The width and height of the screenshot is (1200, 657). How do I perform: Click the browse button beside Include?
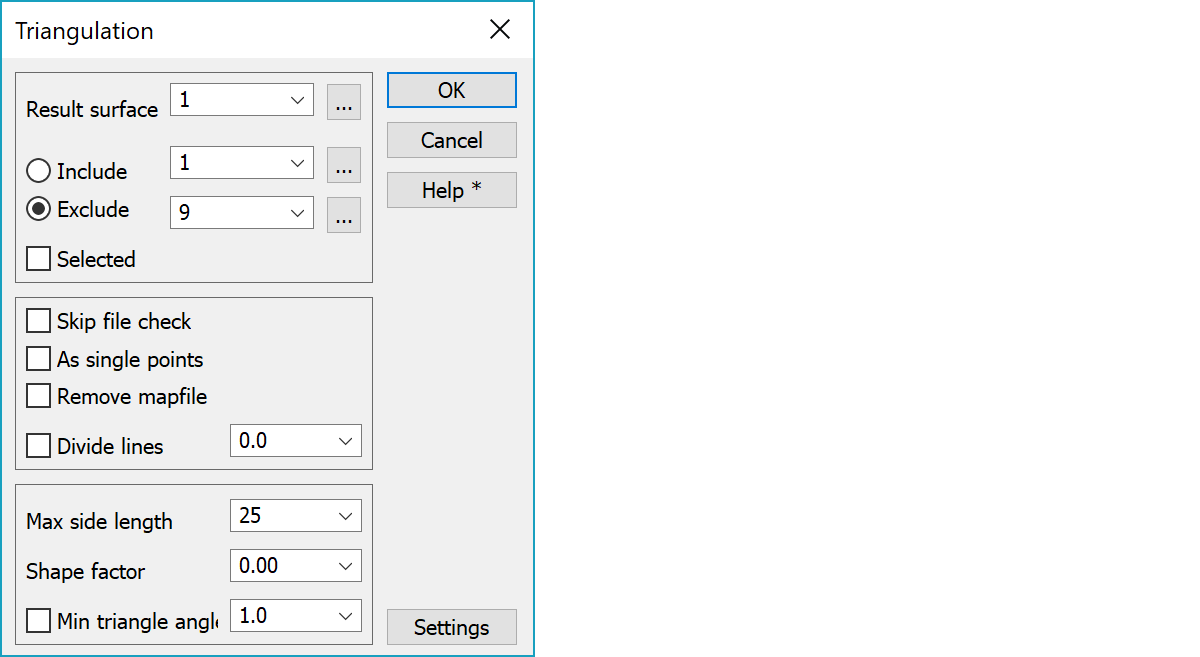click(x=344, y=165)
